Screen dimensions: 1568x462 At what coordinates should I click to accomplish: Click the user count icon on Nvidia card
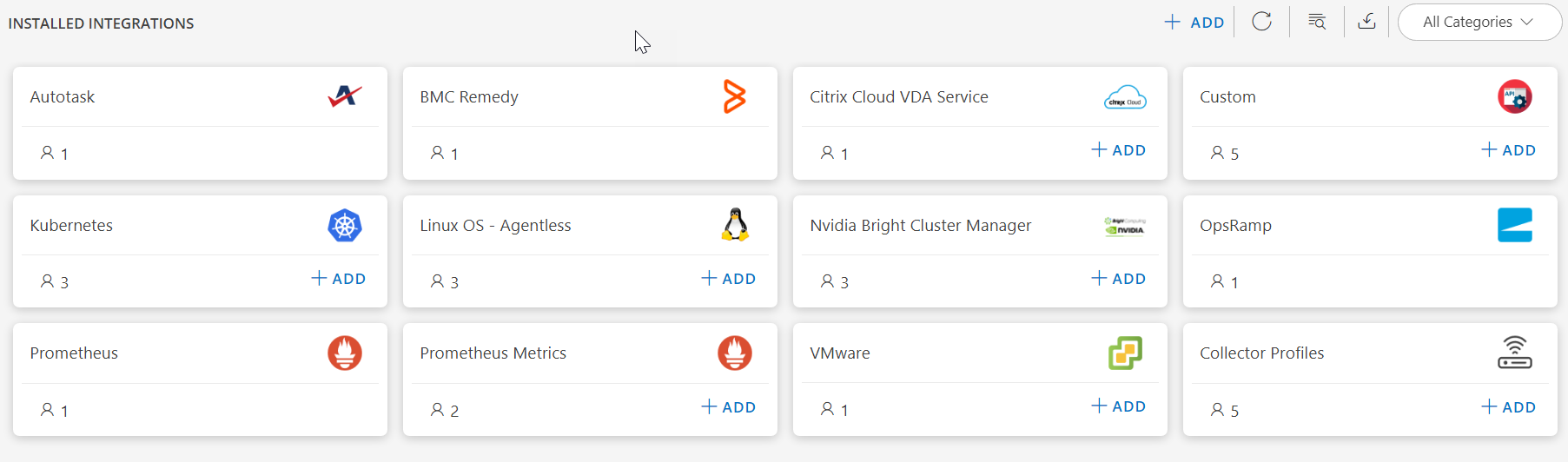(827, 281)
